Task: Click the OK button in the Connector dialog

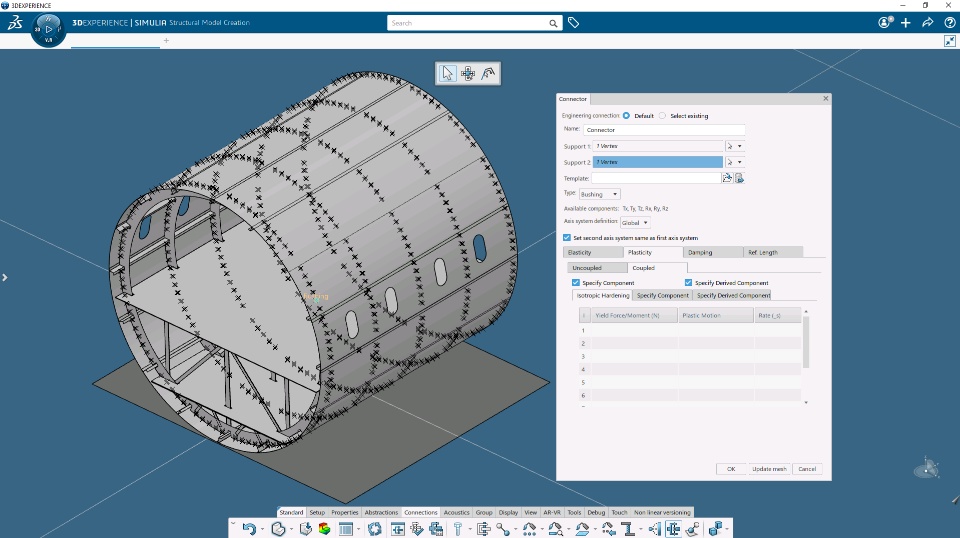Action: [731, 469]
